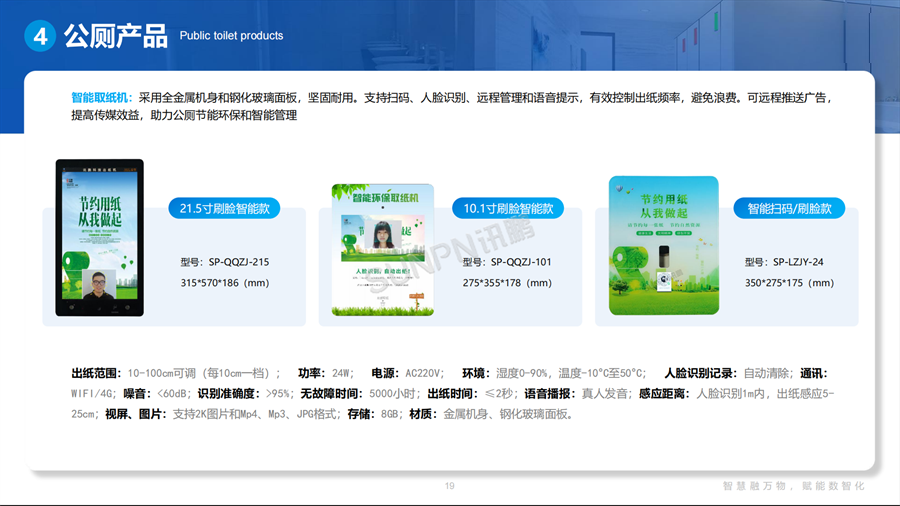Image resolution: width=900 pixels, height=506 pixels.
Task: Click the 存储 spec label
Action: pos(362,414)
